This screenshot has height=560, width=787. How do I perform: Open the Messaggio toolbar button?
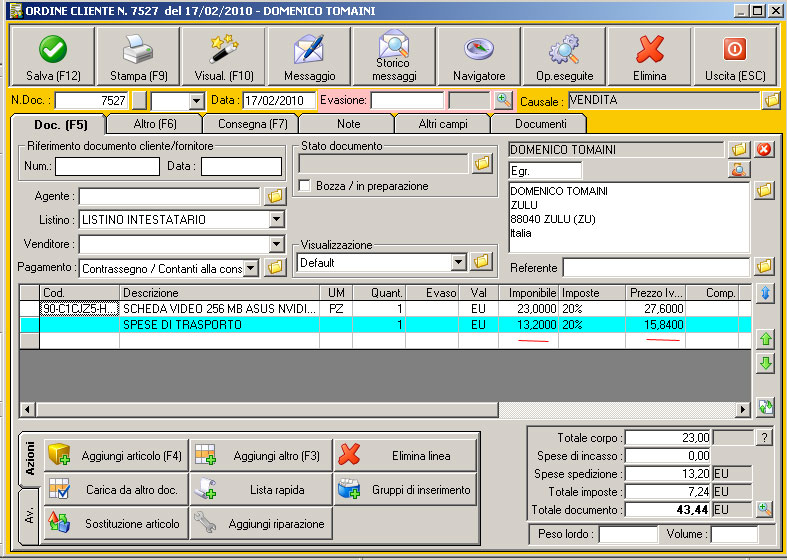(309, 56)
